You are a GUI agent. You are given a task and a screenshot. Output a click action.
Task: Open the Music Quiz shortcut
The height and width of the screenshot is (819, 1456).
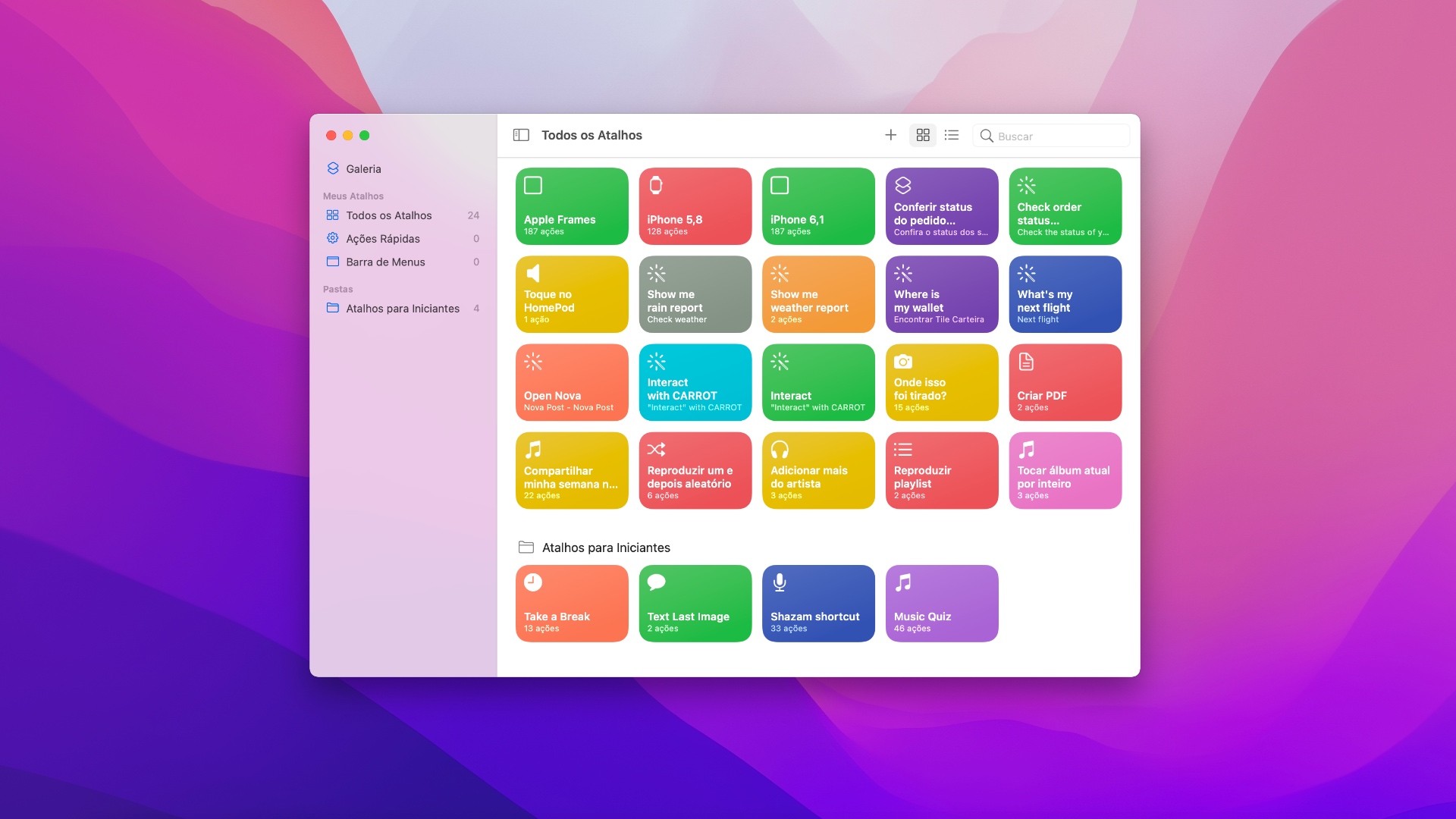point(940,603)
